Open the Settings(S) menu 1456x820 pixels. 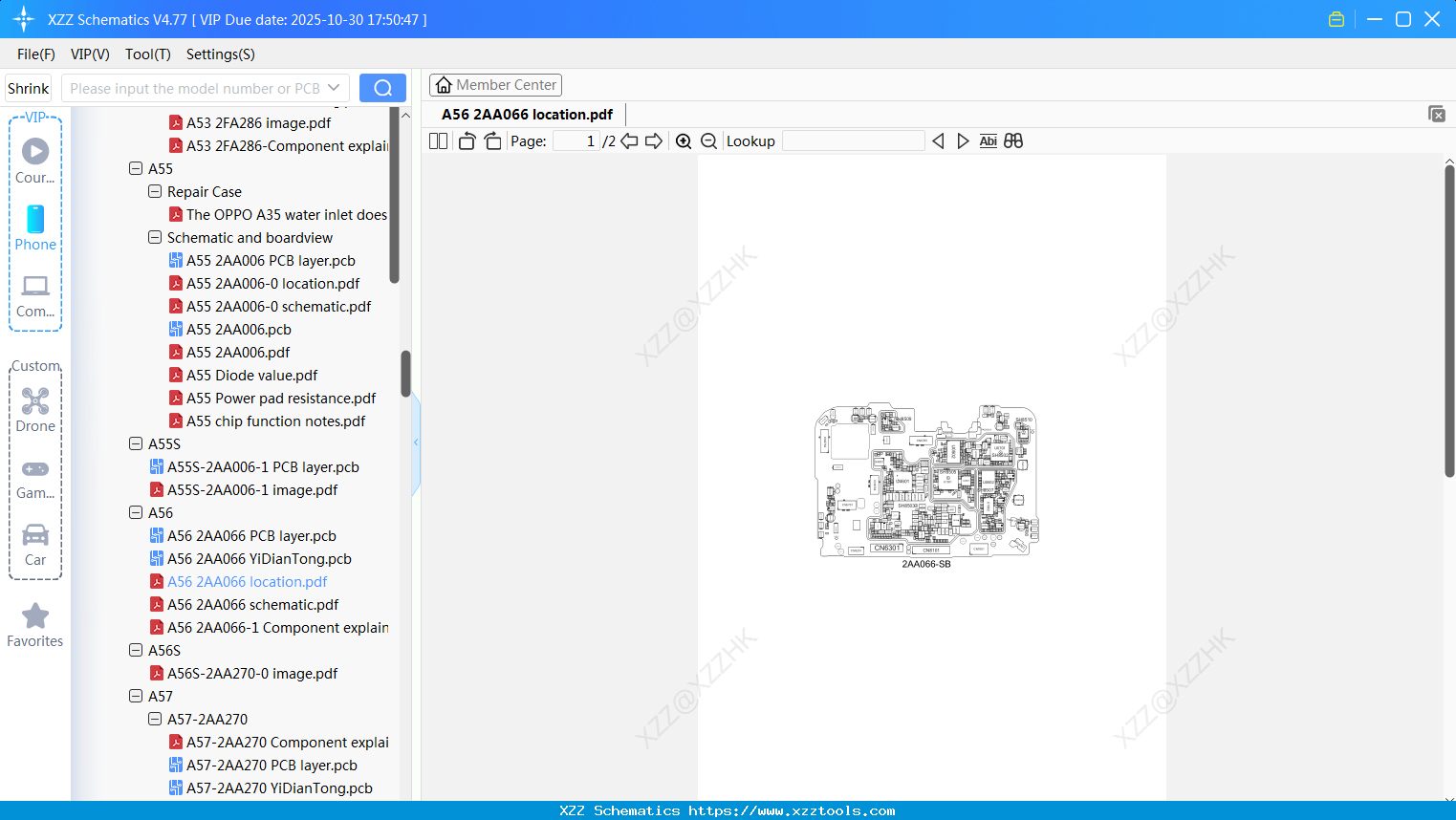coord(221,54)
